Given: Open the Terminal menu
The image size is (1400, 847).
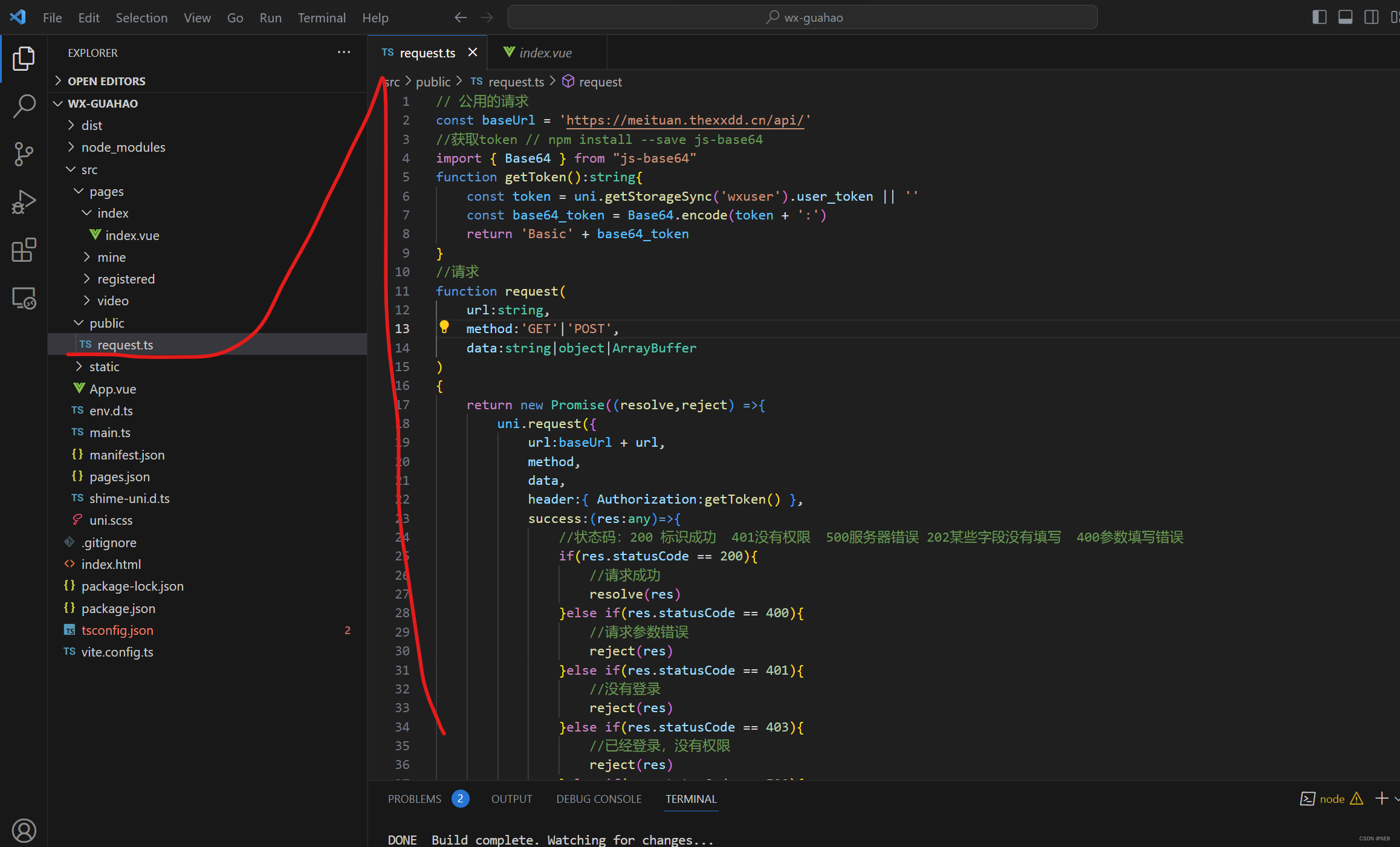Looking at the screenshot, I should (x=321, y=18).
